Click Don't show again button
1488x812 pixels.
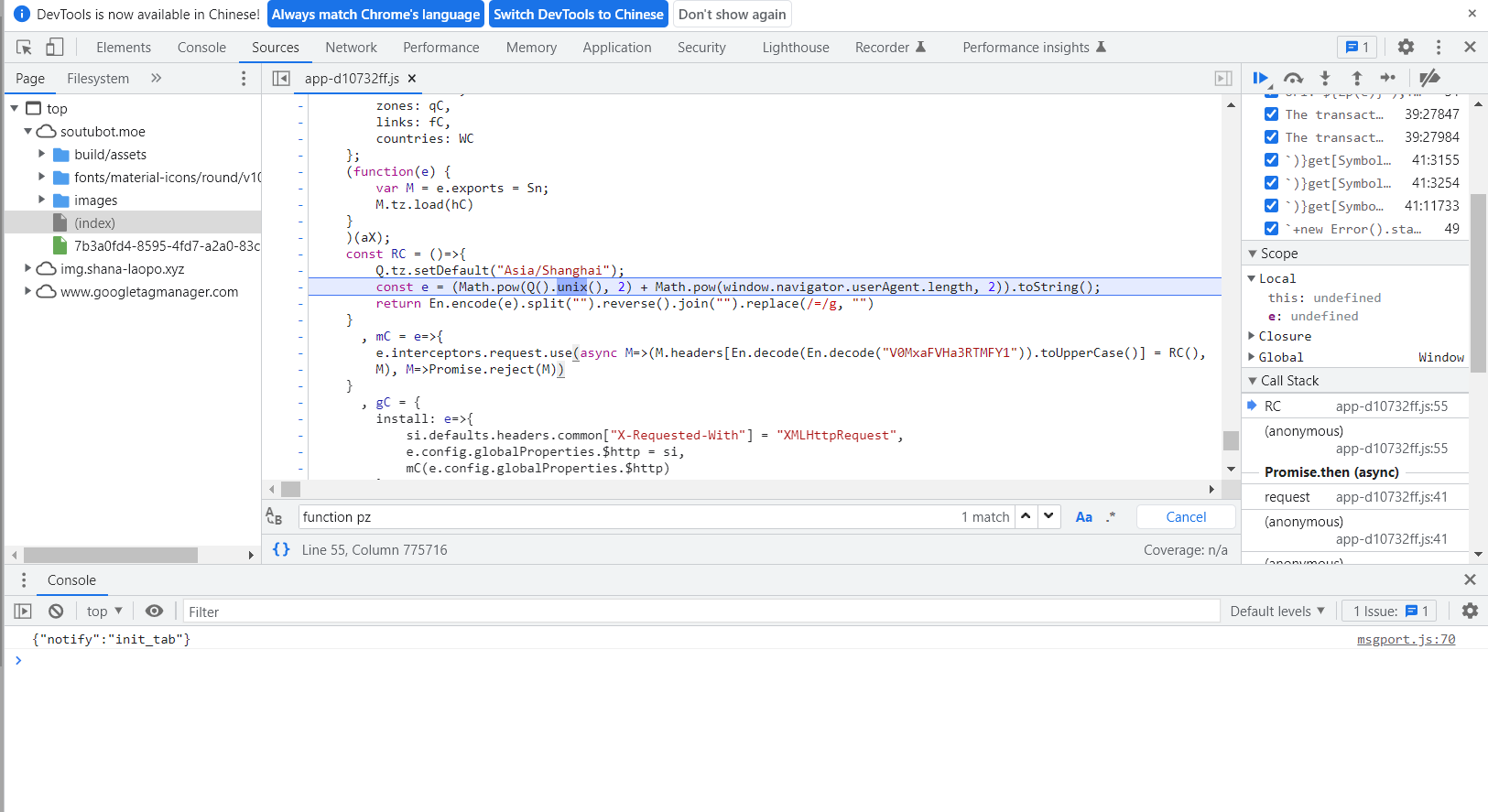click(733, 15)
